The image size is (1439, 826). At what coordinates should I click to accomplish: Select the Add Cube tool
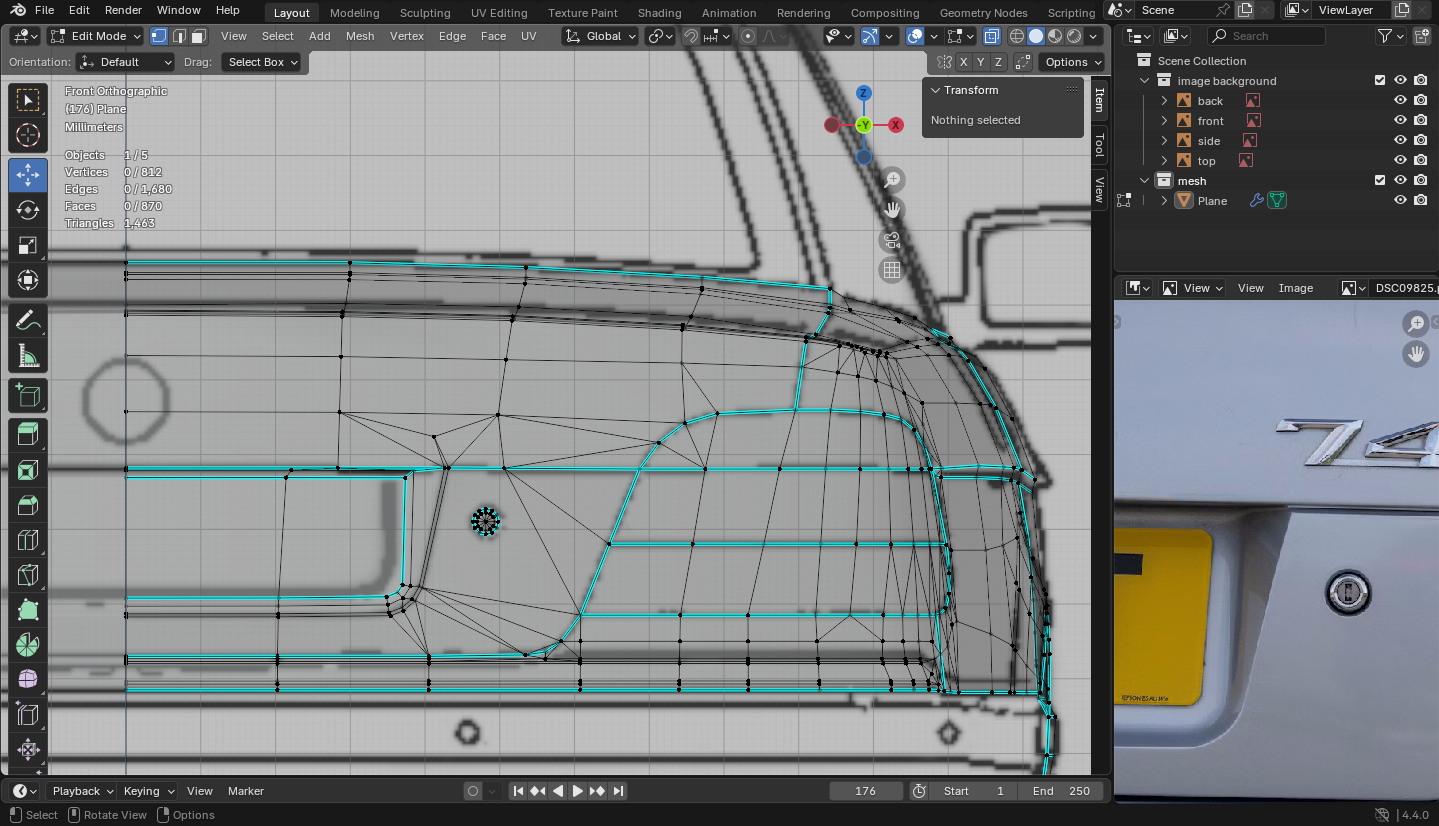pos(28,397)
